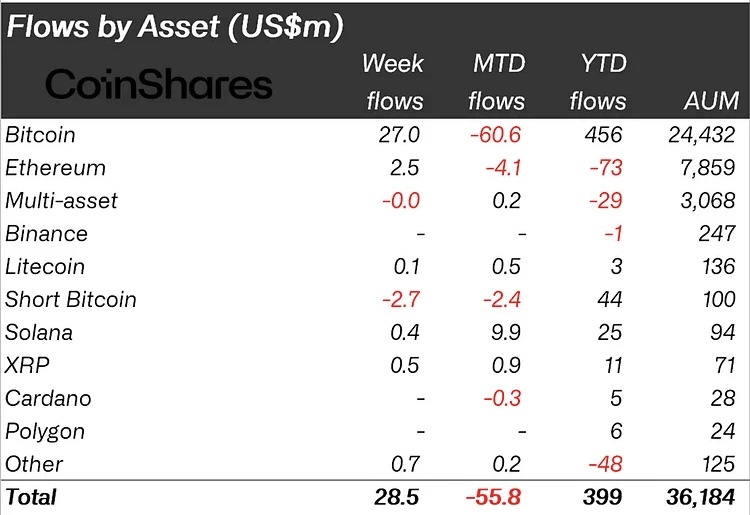Viewport: 750px width, 515px height.
Task: Click the CoinShares logo
Action: point(159,84)
